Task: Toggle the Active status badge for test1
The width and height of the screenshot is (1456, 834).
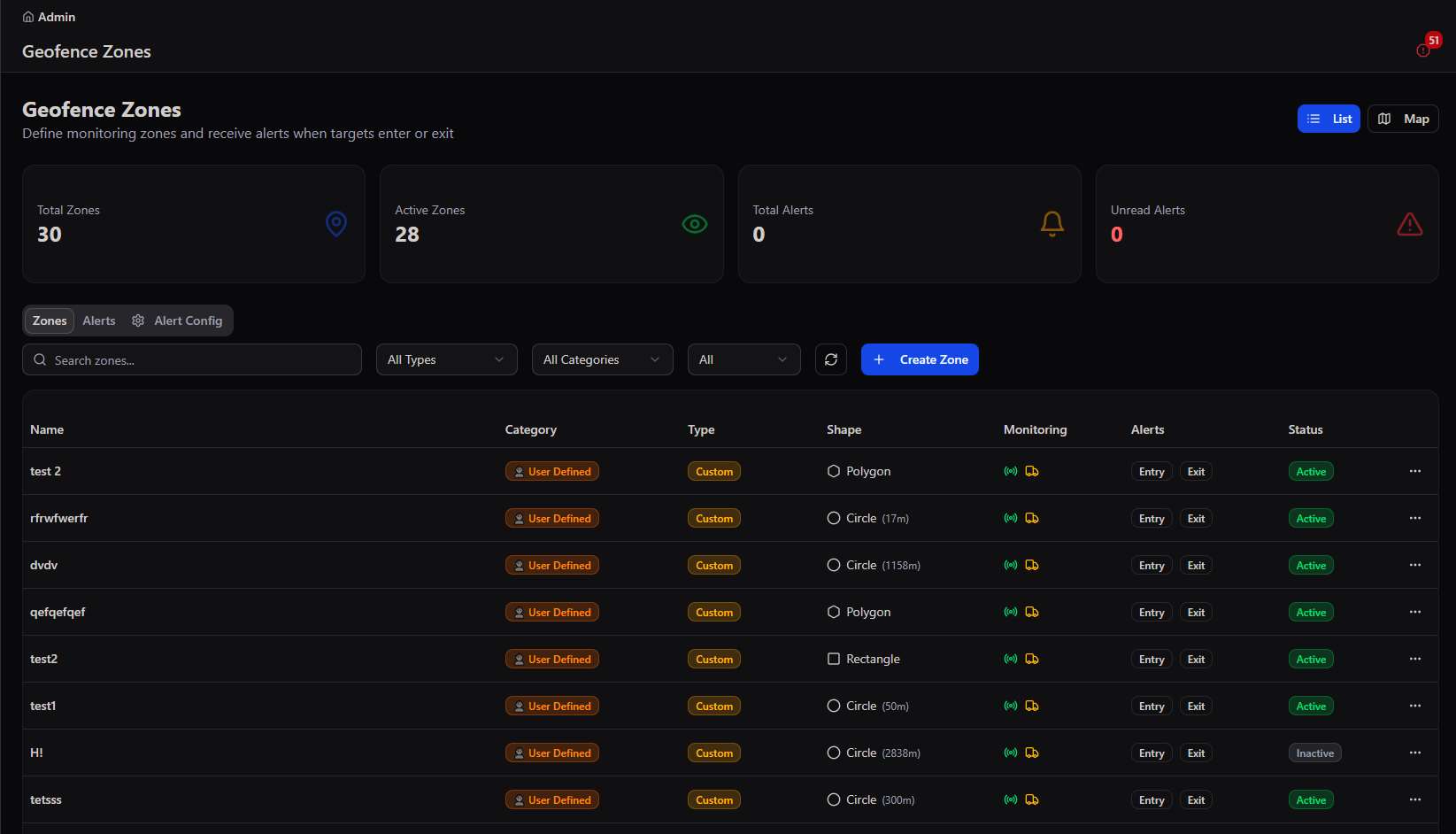Action: [1311, 707]
